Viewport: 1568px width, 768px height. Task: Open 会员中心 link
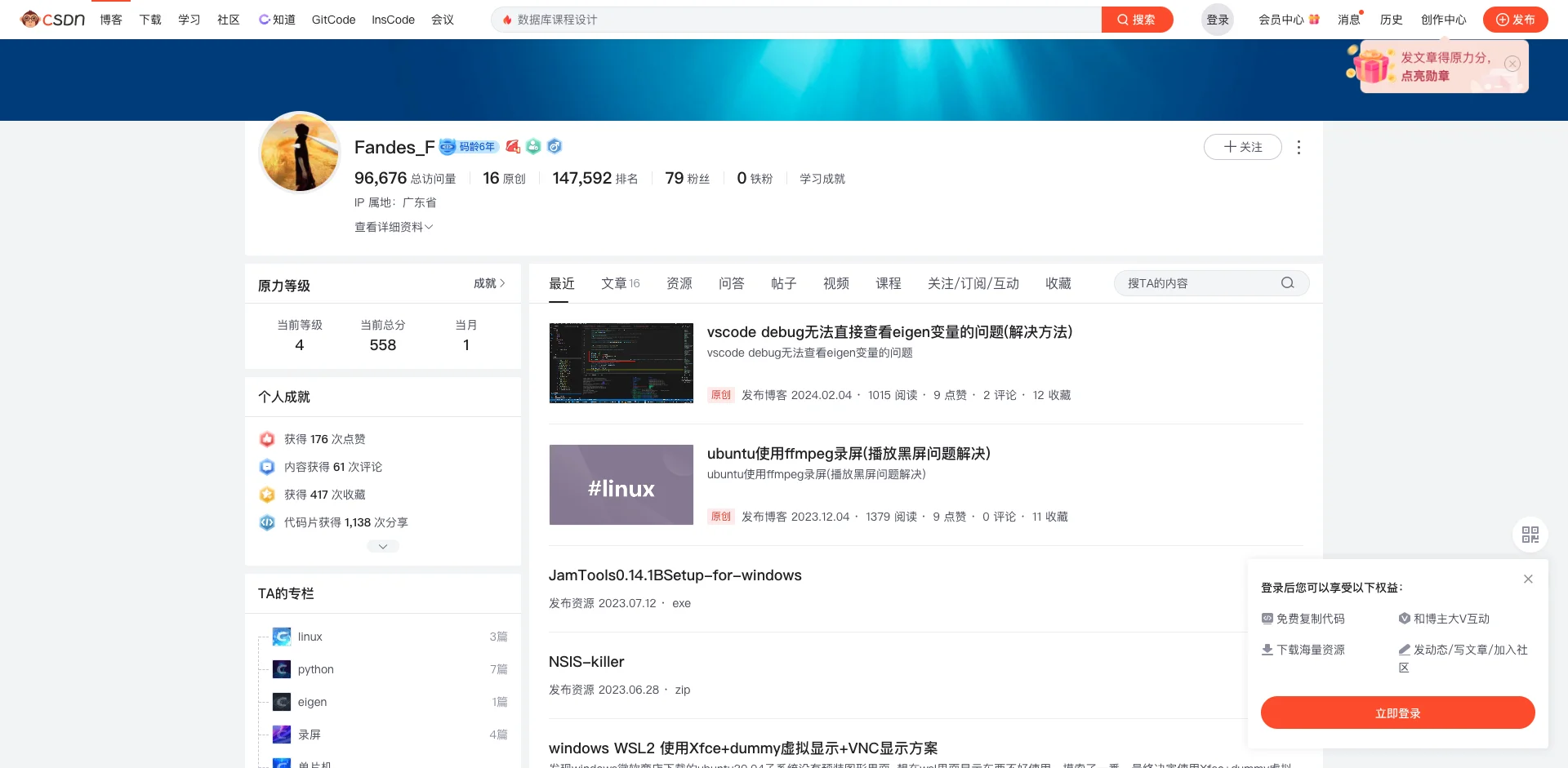tap(1289, 20)
